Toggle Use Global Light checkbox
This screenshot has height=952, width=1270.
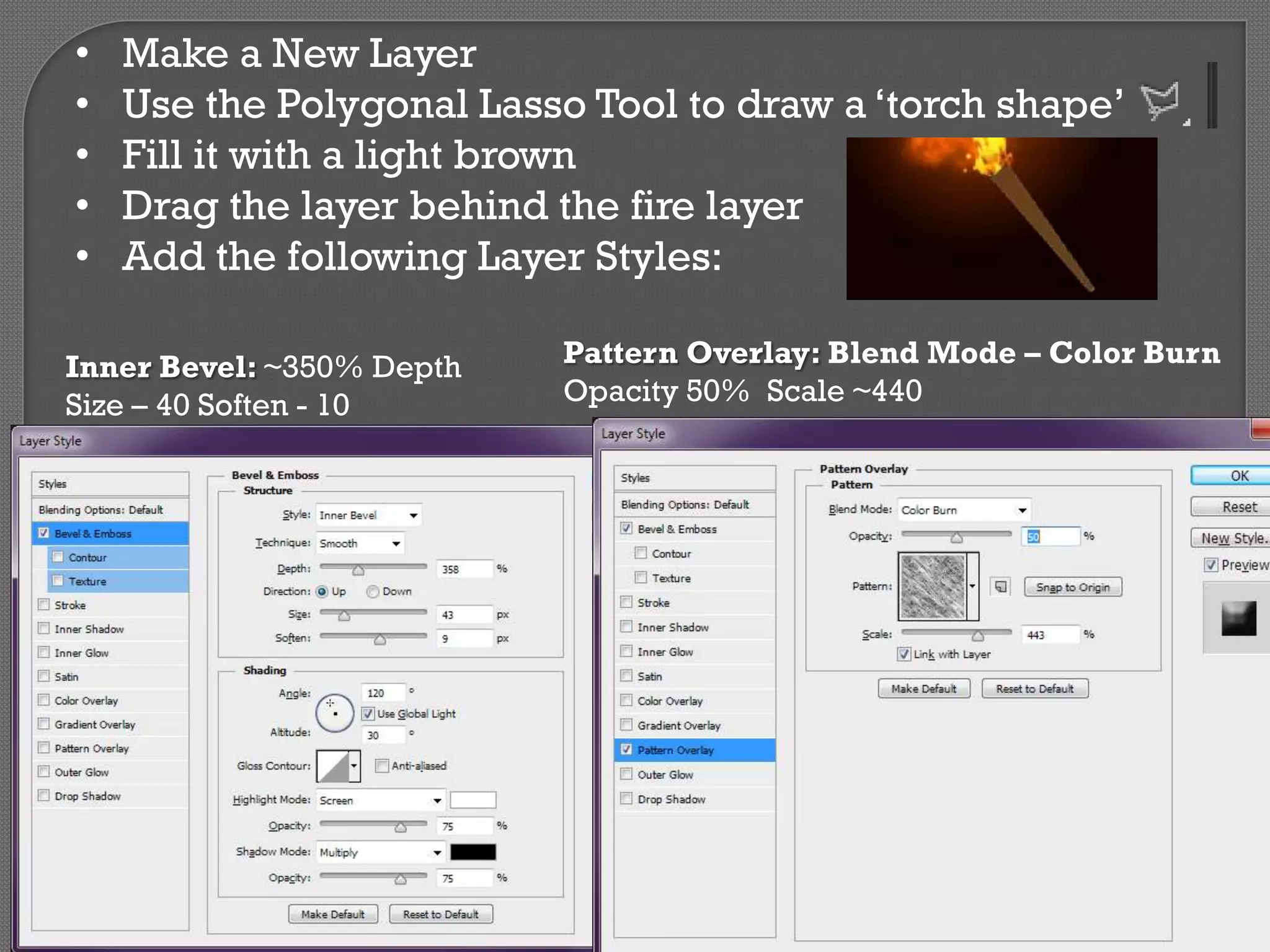tap(368, 713)
